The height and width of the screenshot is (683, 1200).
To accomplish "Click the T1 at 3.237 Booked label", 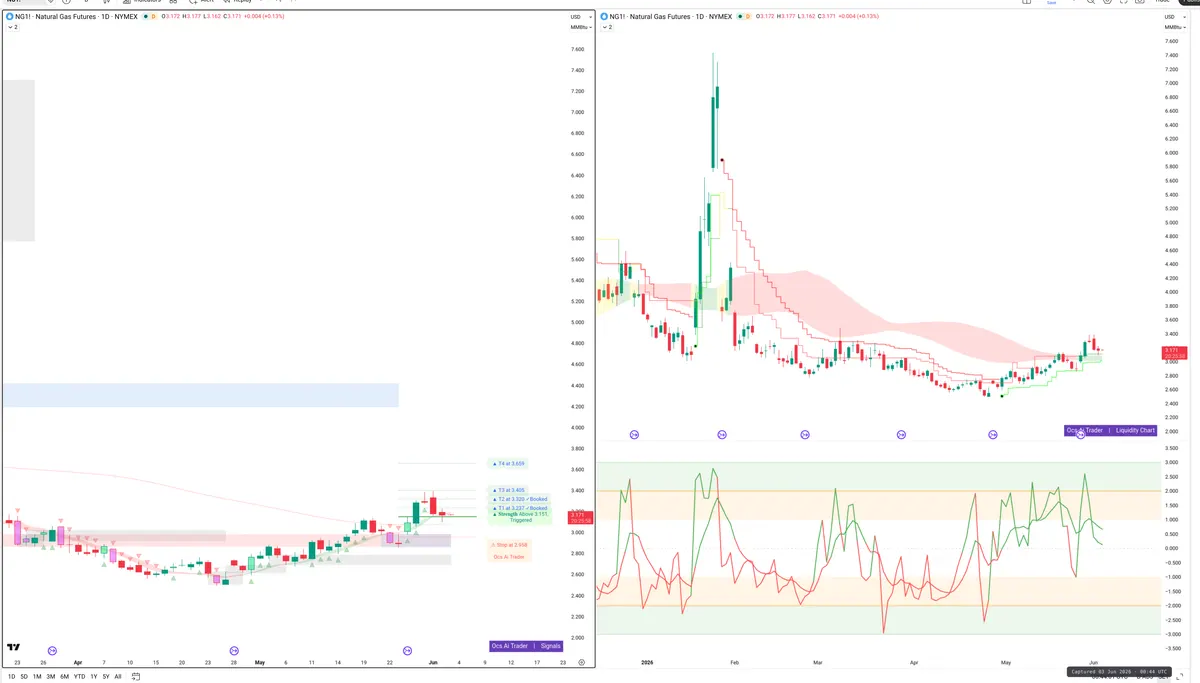I will 520,507.
